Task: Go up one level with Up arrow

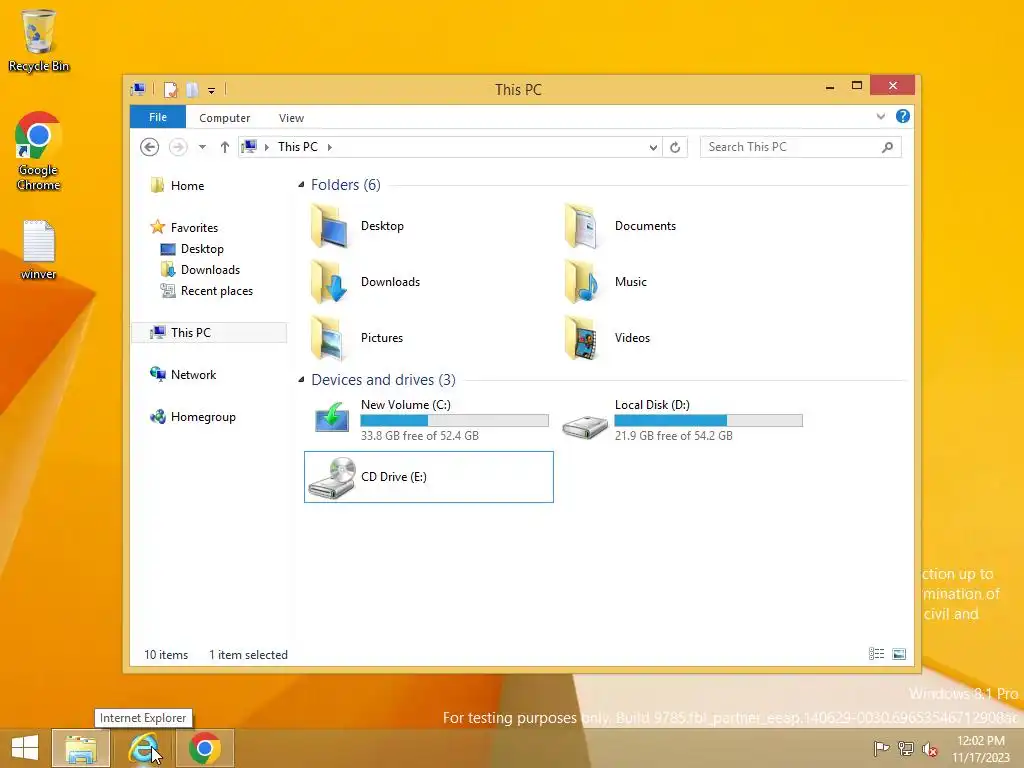Action: pos(225,147)
